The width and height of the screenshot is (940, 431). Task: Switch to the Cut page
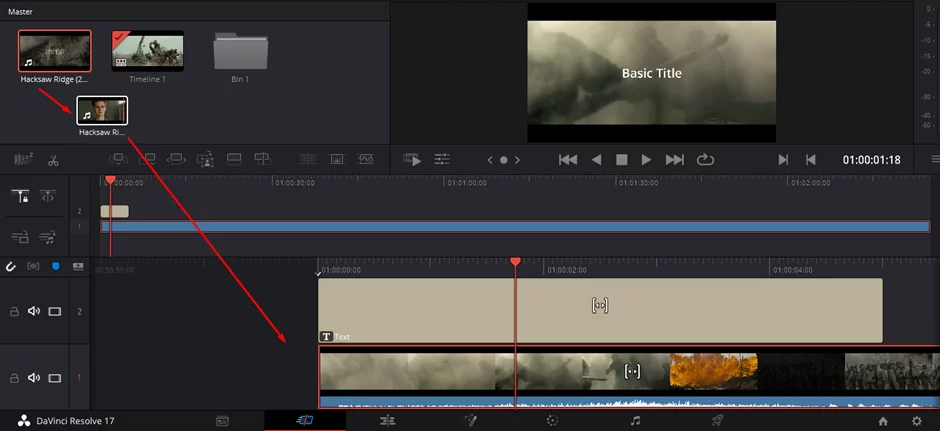tap(305, 421)
